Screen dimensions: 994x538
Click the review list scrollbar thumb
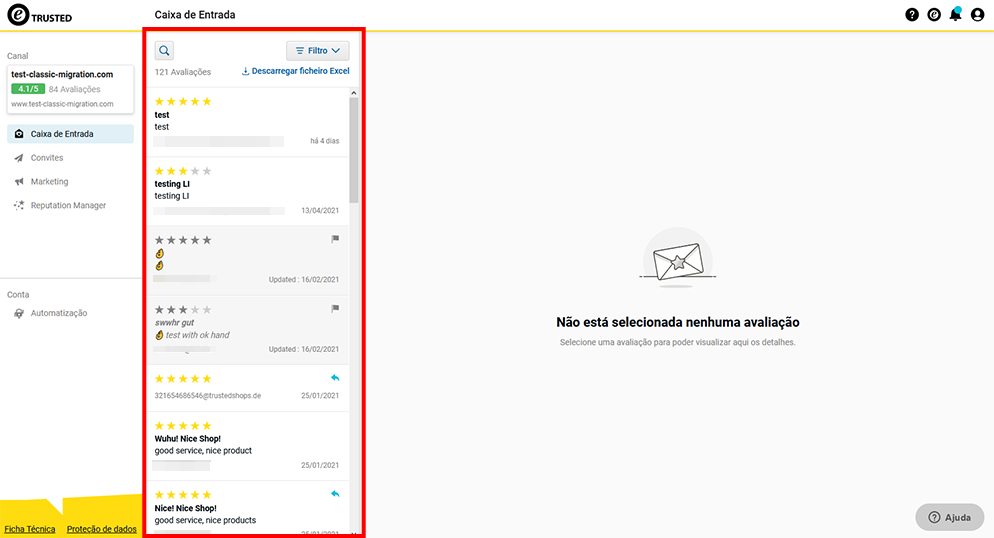354,150
